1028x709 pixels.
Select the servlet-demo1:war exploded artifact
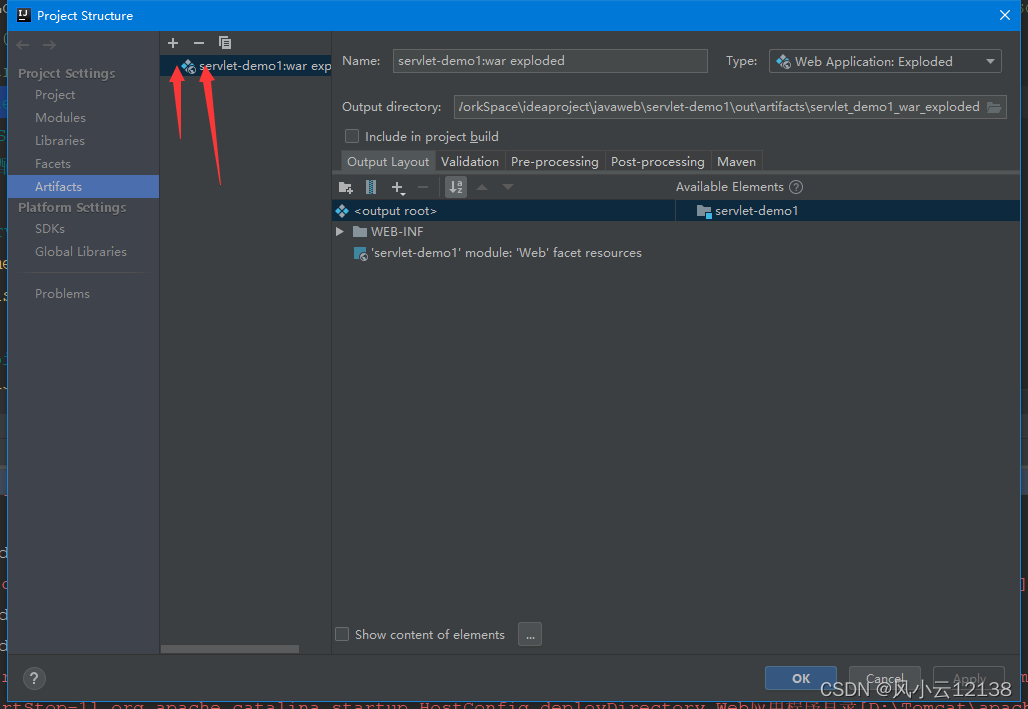click(253, 65)
